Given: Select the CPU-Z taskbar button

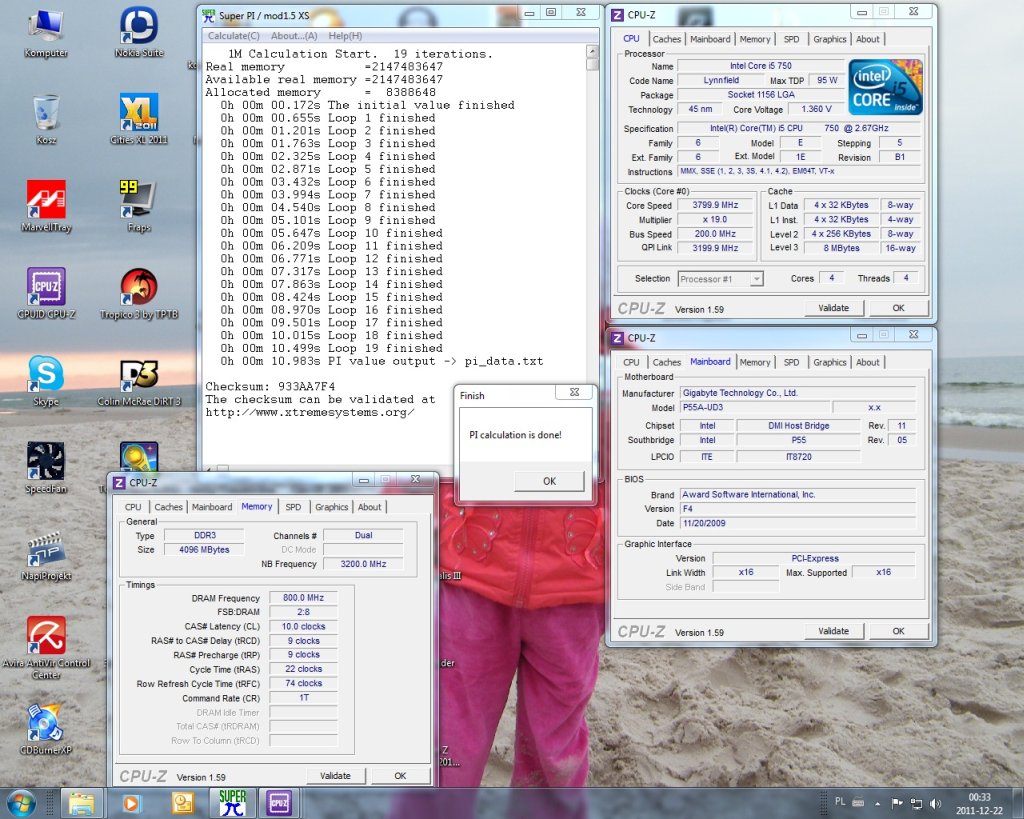Looking at the screenshot, I should click(279, 803).
